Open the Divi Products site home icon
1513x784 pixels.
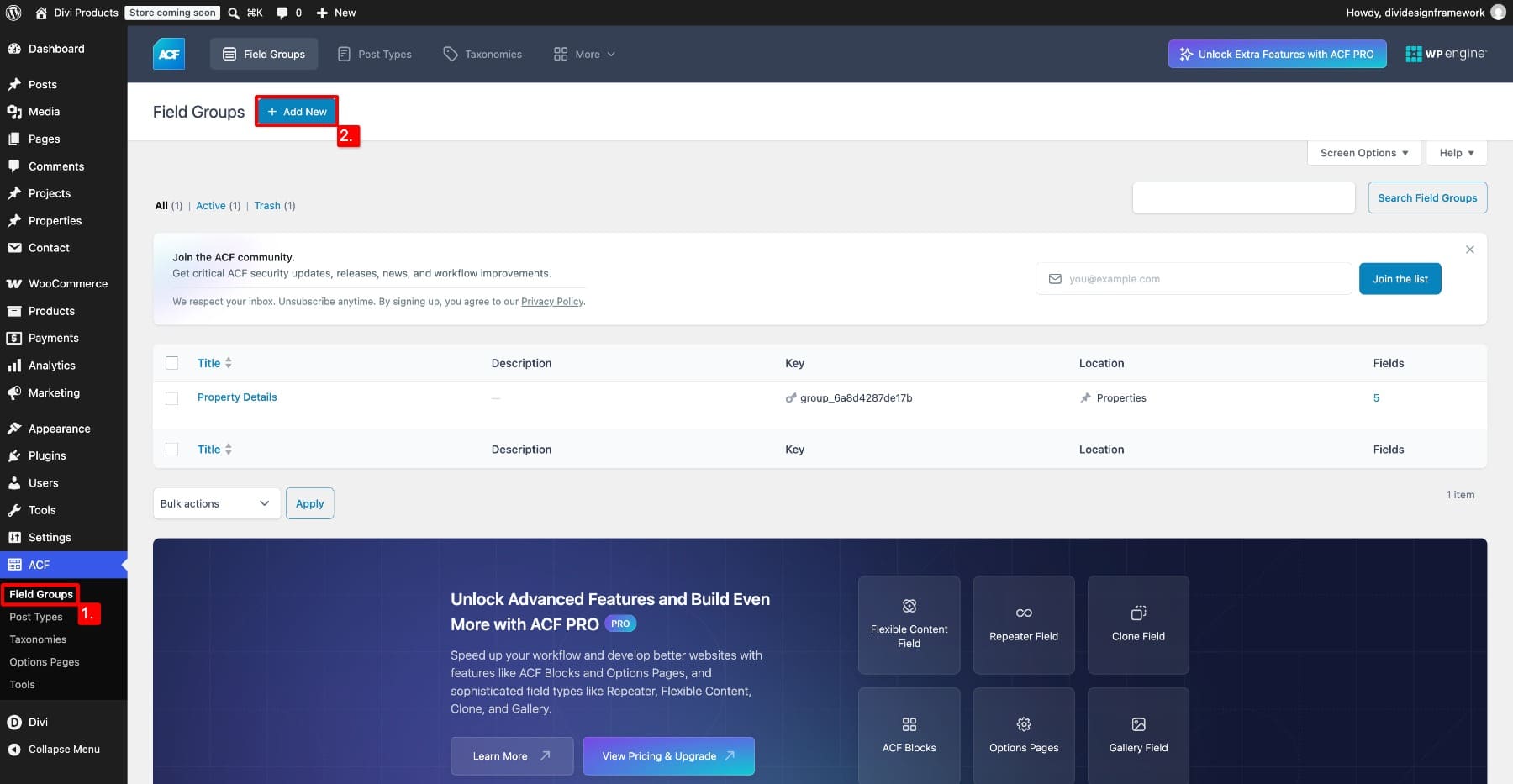point(41,13)
